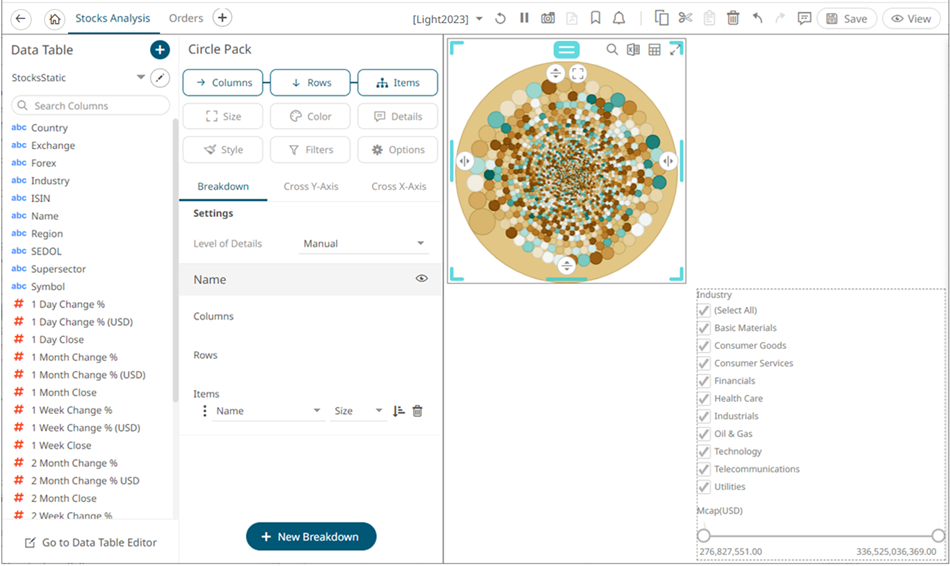Open the Orders dashboard tab
The height and width of the screenshot is (566, 950).
tap(186, 18)
